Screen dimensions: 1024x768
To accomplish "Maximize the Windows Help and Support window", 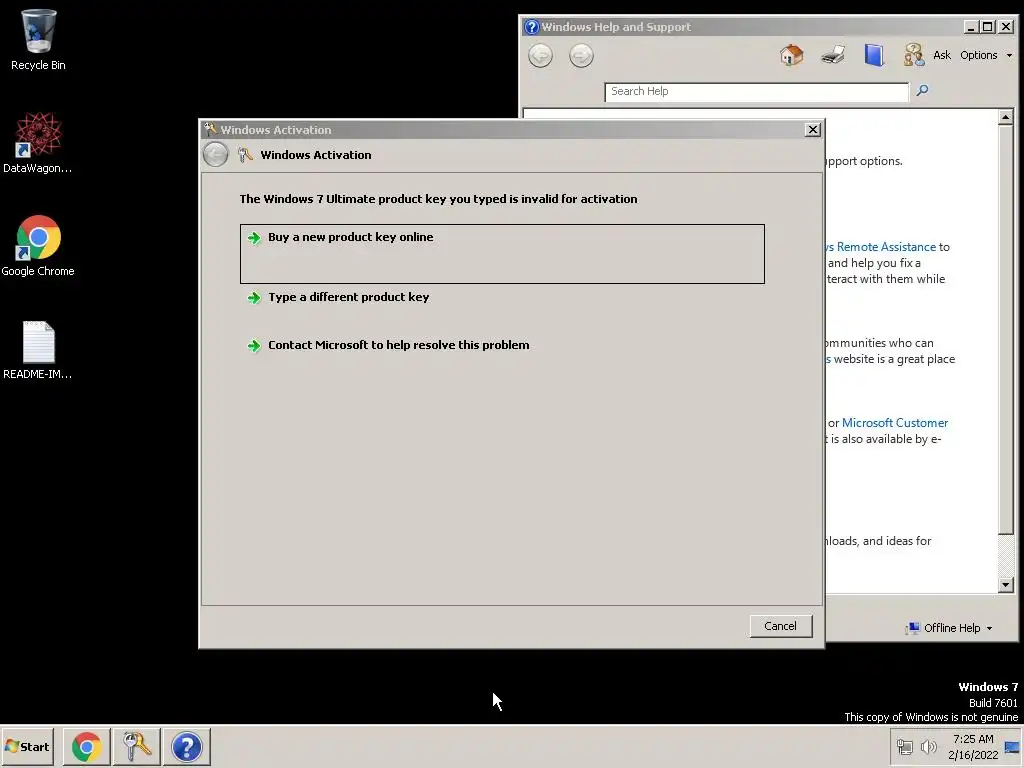I will click(988, 27).
